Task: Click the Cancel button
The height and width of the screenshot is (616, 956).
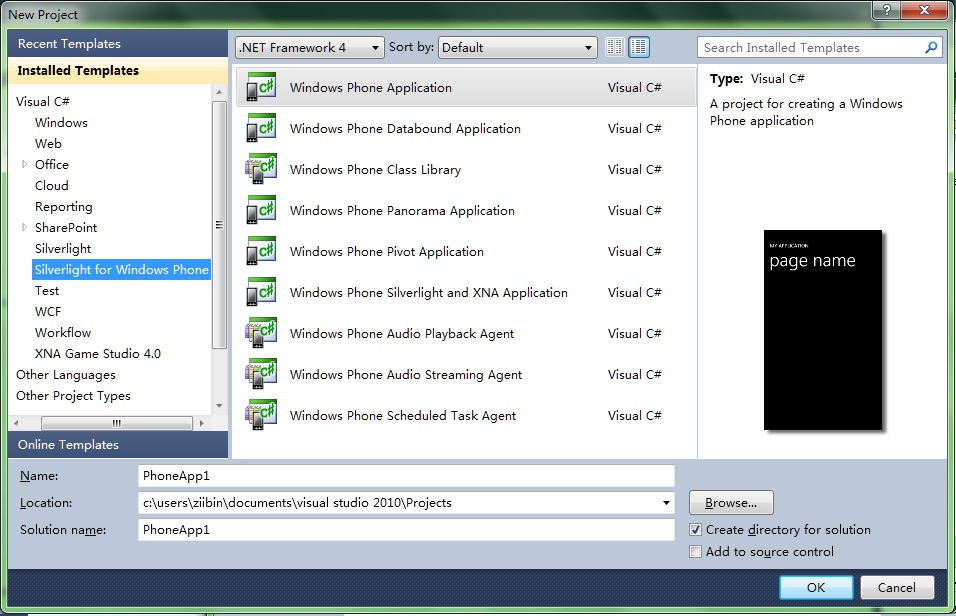Action: (x=896, y=587)
